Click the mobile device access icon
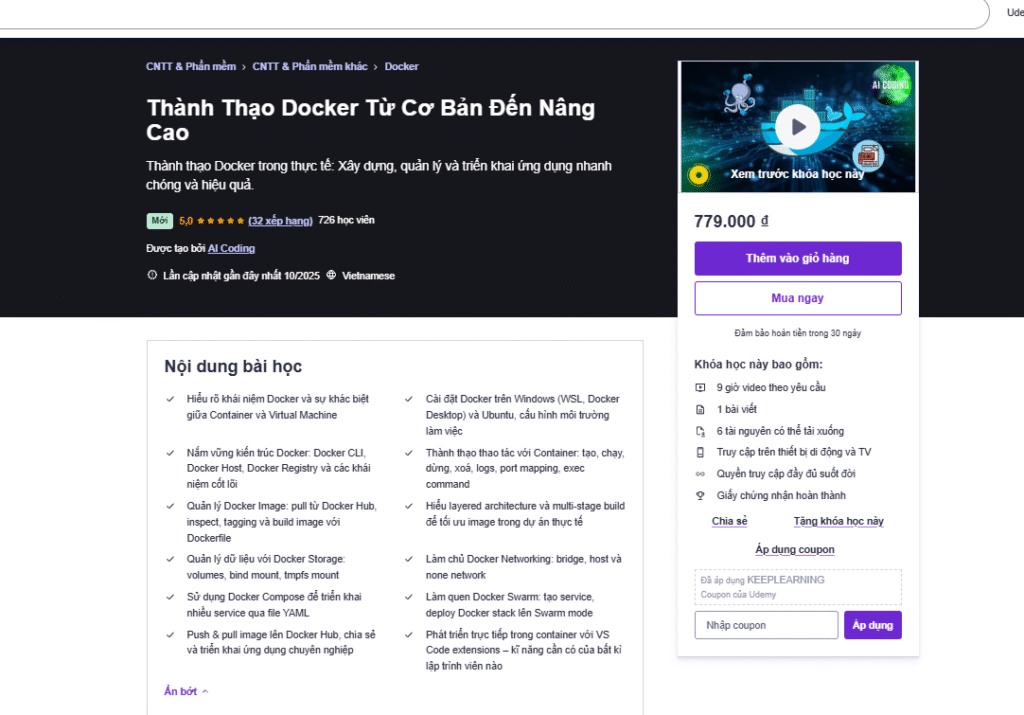 [700, 452]
